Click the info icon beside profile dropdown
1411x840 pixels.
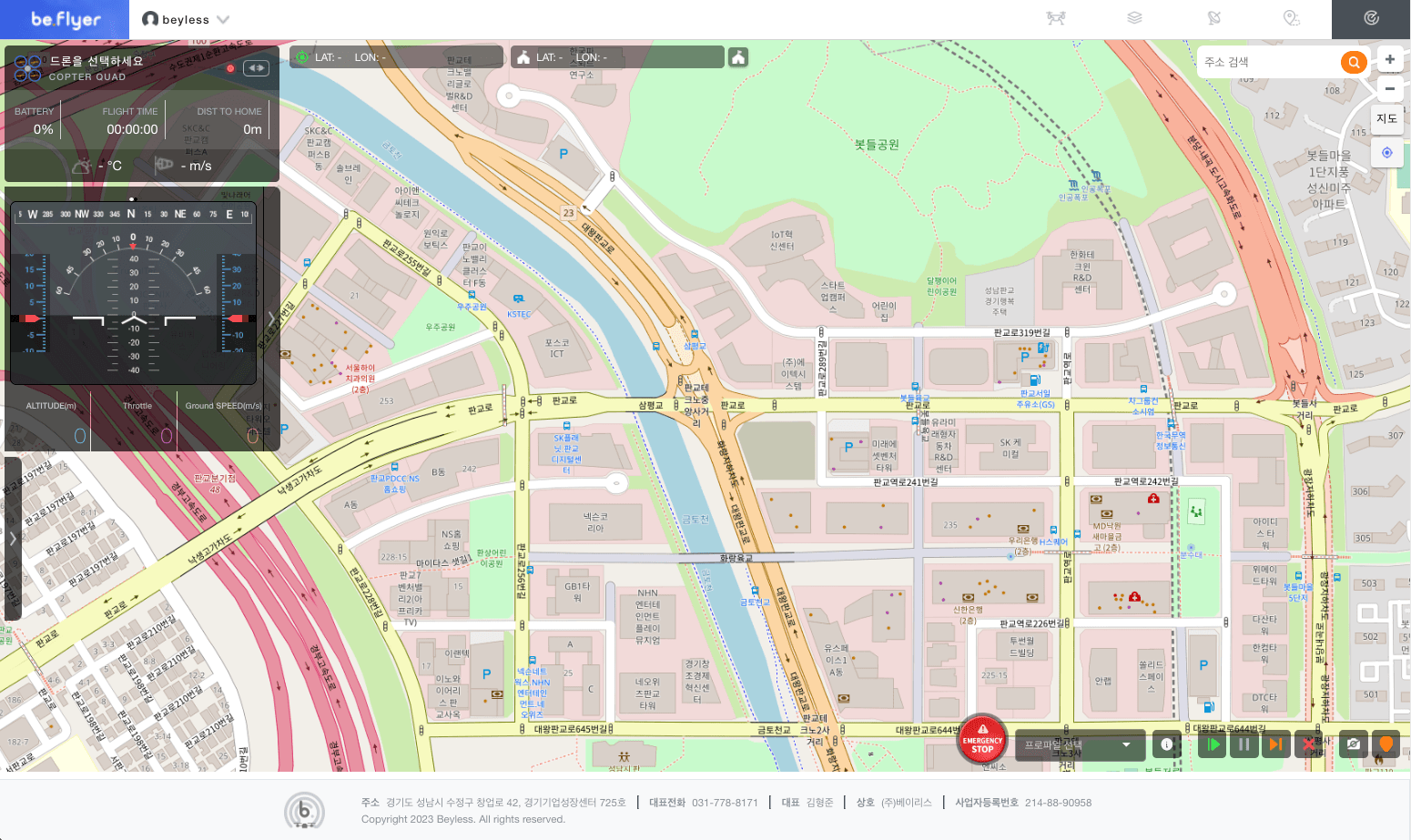tap(1166, 744)
